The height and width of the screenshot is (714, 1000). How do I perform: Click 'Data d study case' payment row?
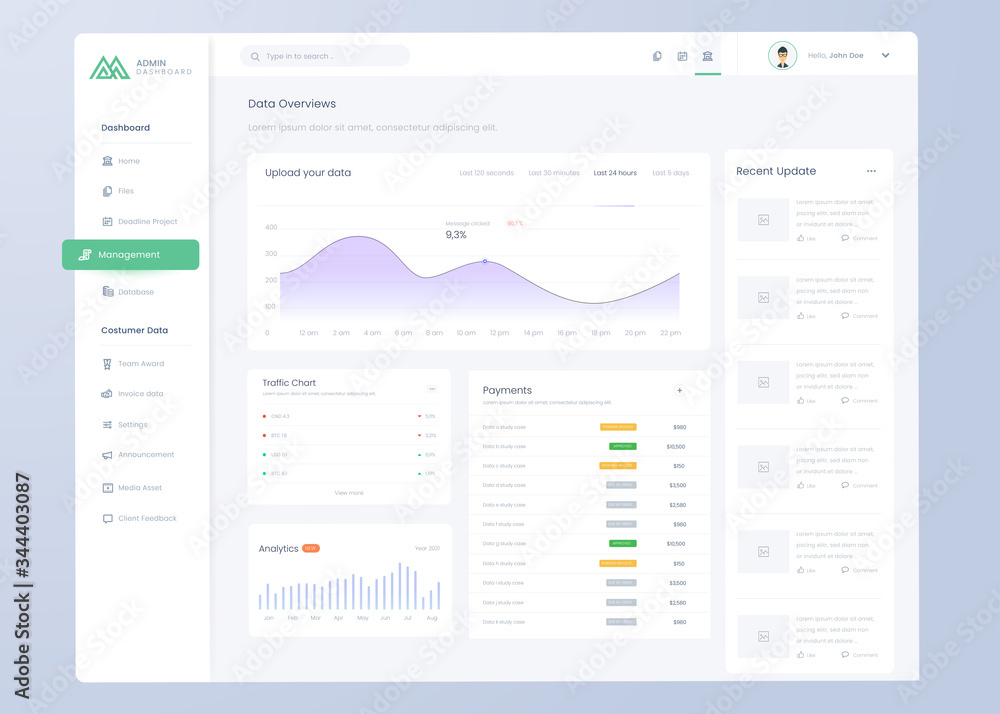(589, 485)
